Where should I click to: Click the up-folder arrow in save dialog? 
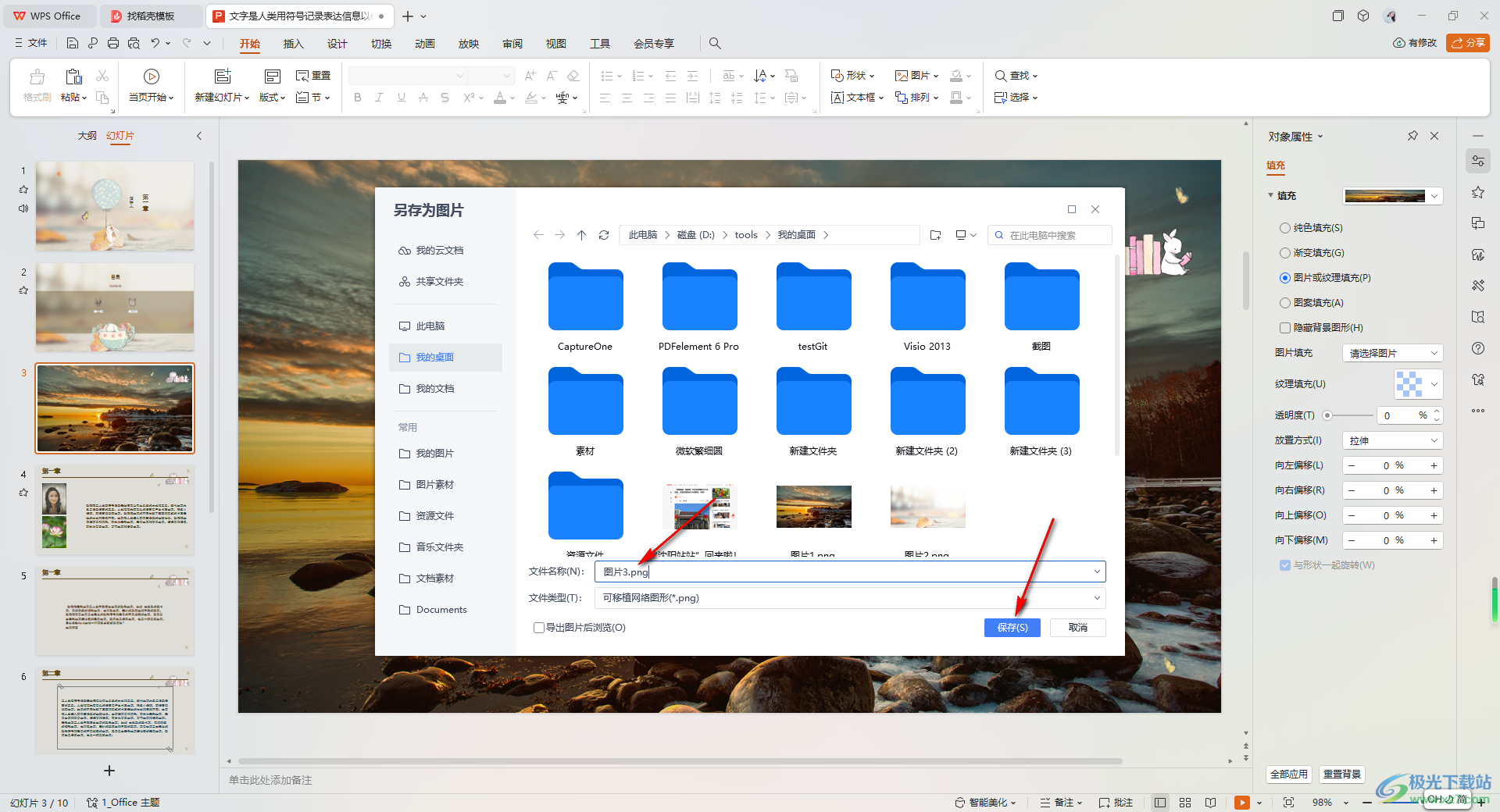581,235
